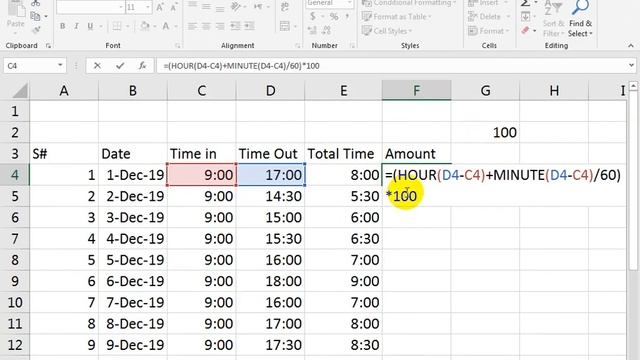The image size is (640, 360).
Task: Click the Date cell 5-Dec-19
Action: click(133, 260)
